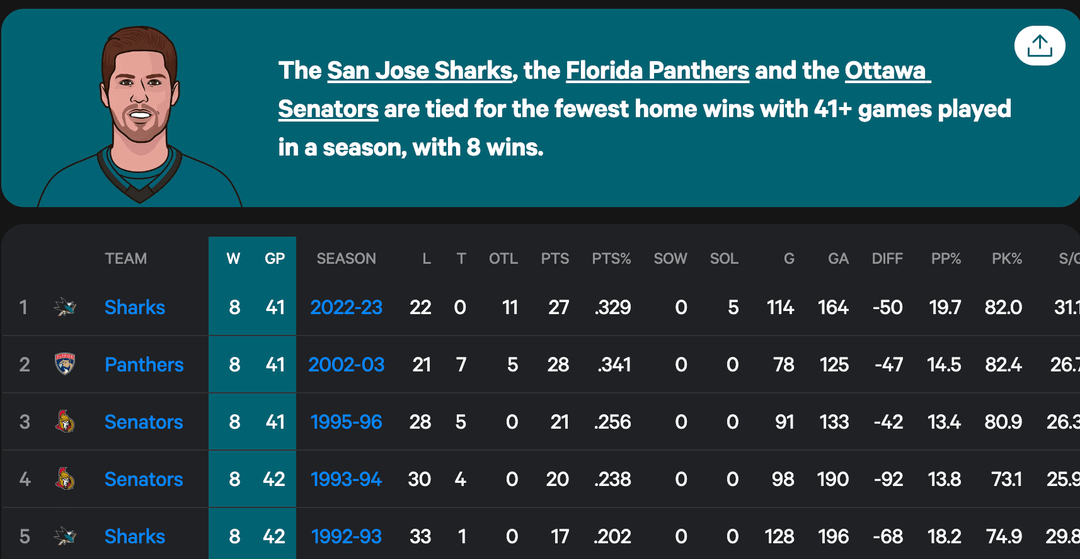Open the Florida Panthers link
The image size is (1080, 559).
coord(657,71)
